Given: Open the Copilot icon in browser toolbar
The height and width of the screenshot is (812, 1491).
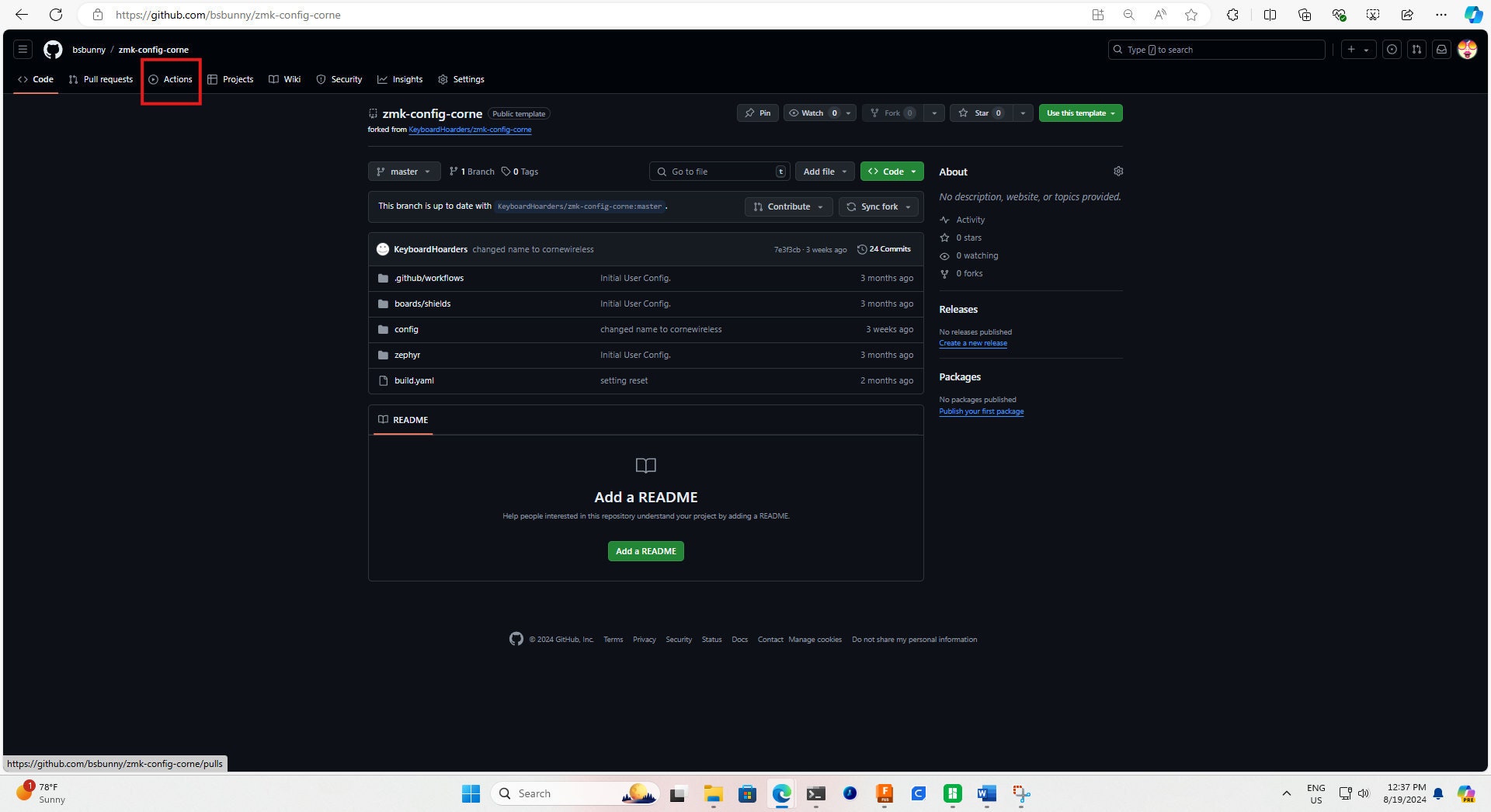Looking at the screenshot, I should [x=1473, y=15].
